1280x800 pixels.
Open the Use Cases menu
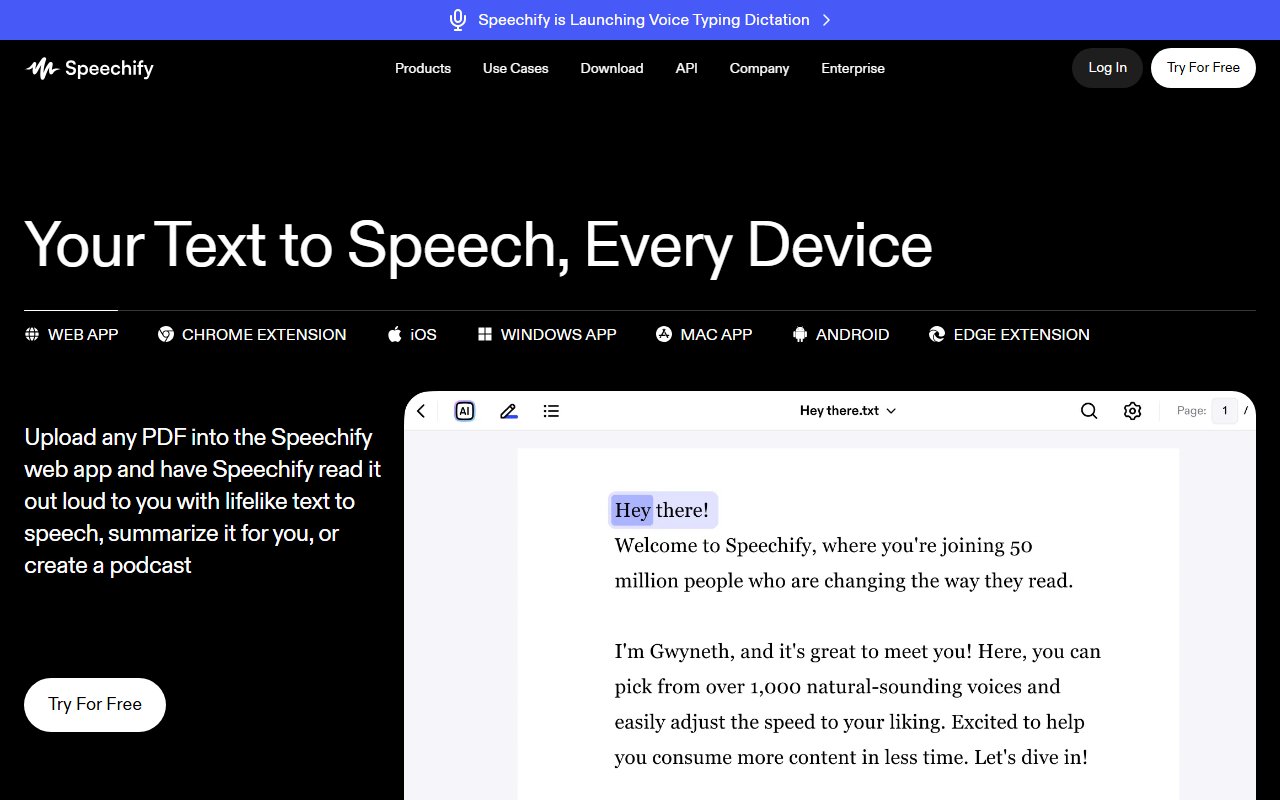516,68
